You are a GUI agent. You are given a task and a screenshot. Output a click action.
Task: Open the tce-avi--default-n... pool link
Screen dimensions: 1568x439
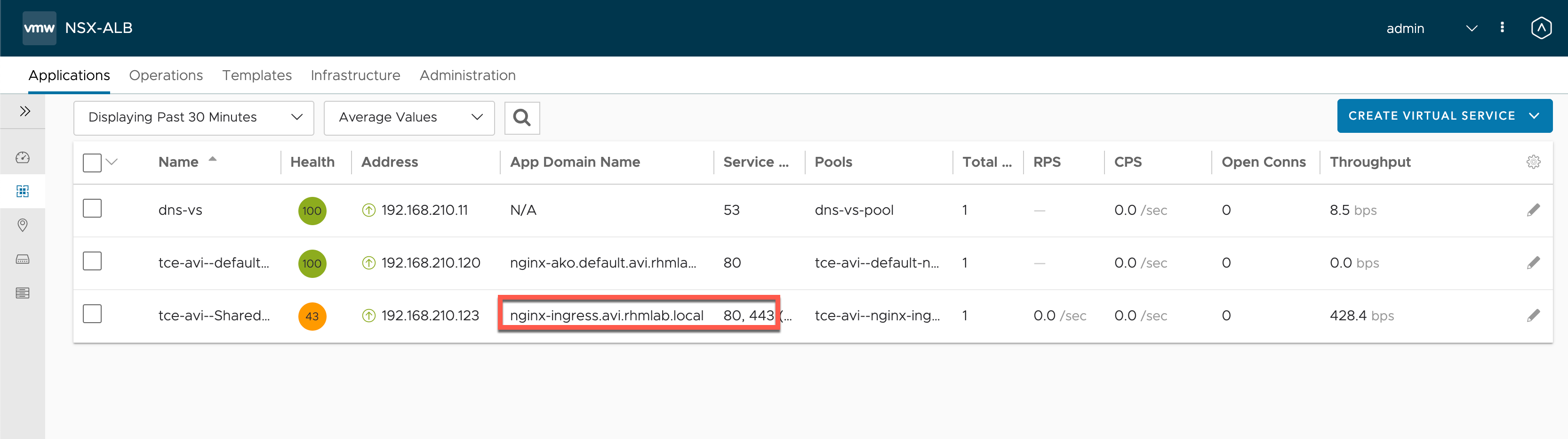click(x=877, y=263)
